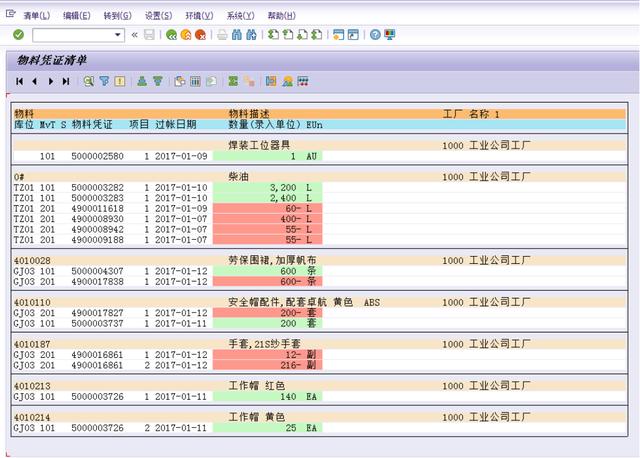Open the 清单(L) menu

(x=37, y=16)
